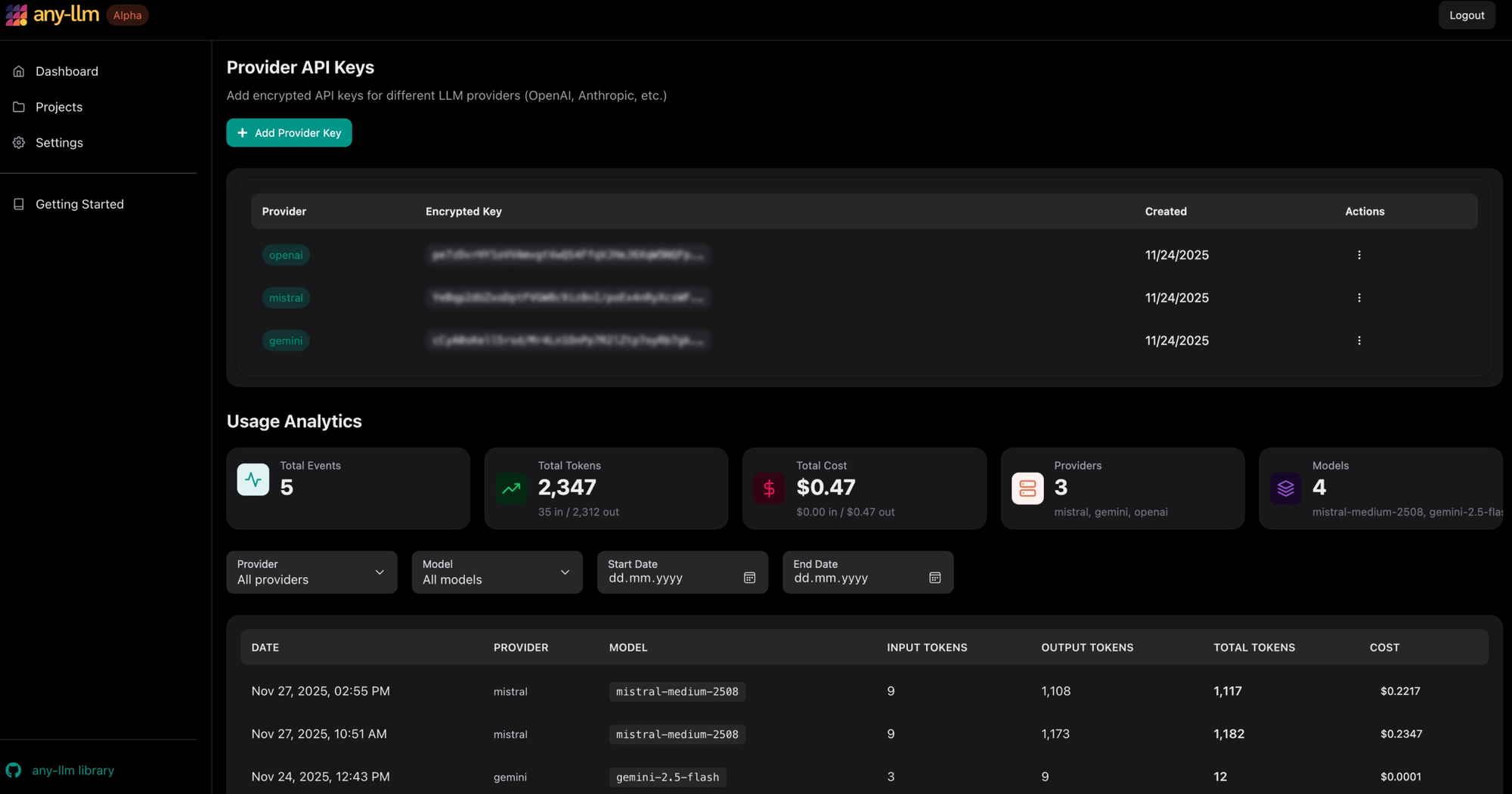Image resolution: width=1512 pixels, height=794 pixels.
Task: Click the Total Cost dollar icon
Action: click(769, 488)
